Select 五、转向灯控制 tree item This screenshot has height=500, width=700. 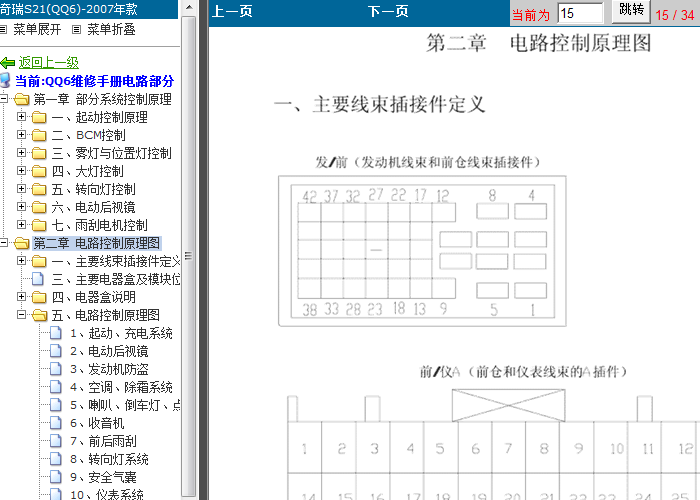point(93,189)
